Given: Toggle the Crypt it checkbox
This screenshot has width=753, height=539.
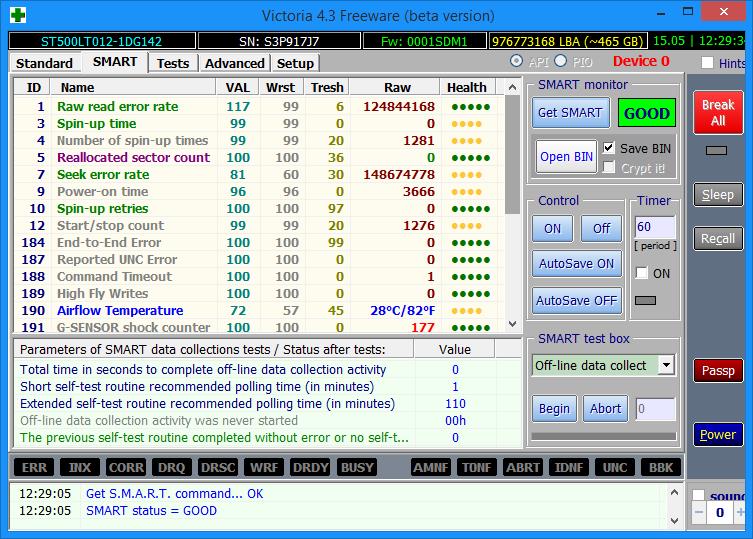Looking at the screenshot, I should coord(608,168).
